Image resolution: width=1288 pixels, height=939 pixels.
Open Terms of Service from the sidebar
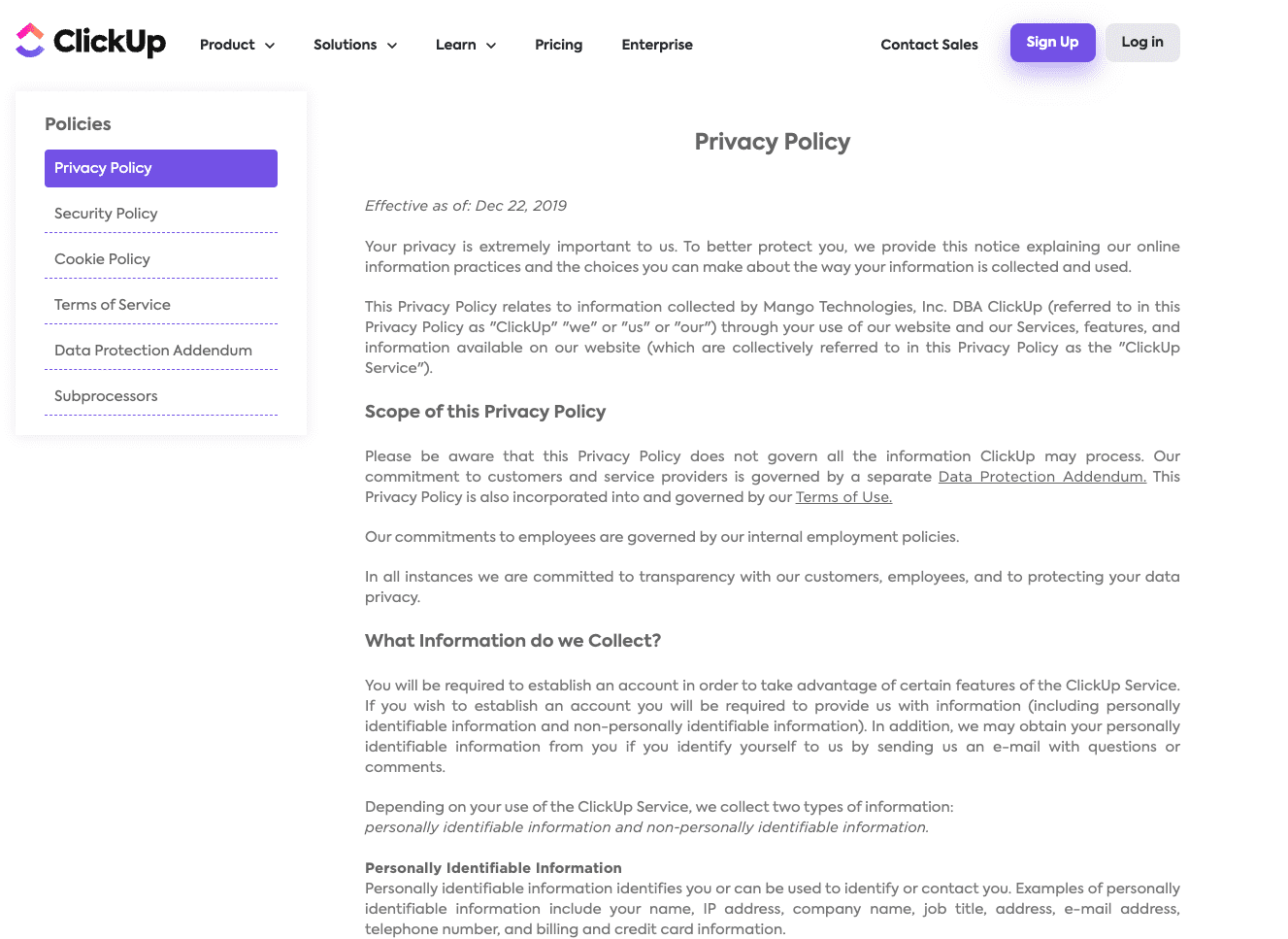(x=112, y=304)
